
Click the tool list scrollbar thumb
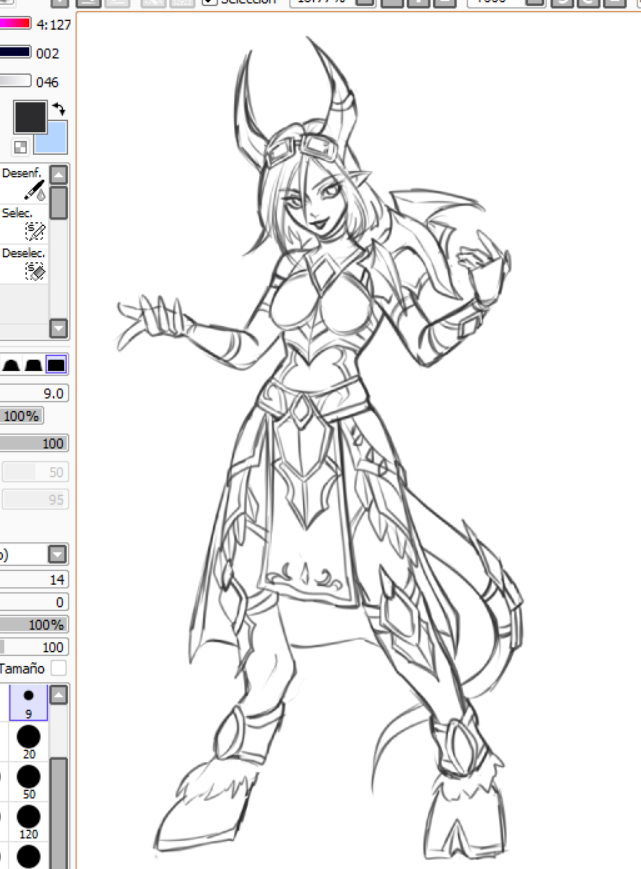pos(59,203)
